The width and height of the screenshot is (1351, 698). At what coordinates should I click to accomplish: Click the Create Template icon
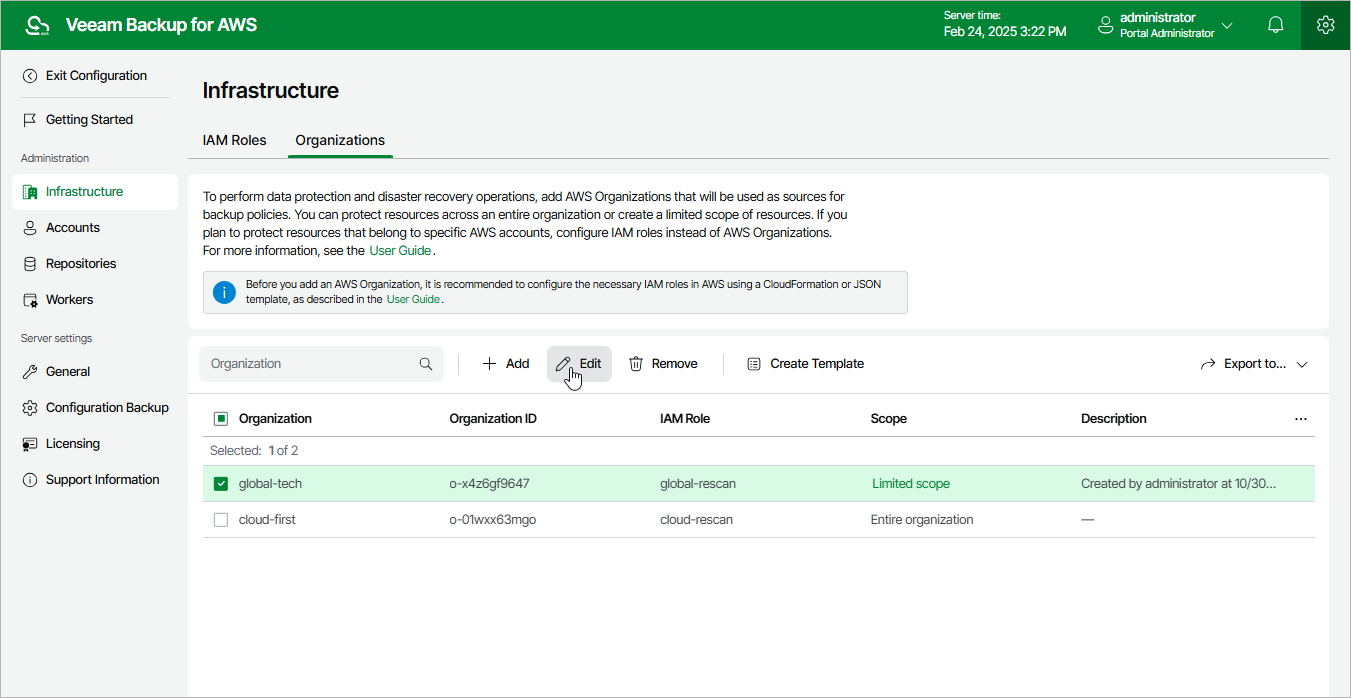coord(754,364)
